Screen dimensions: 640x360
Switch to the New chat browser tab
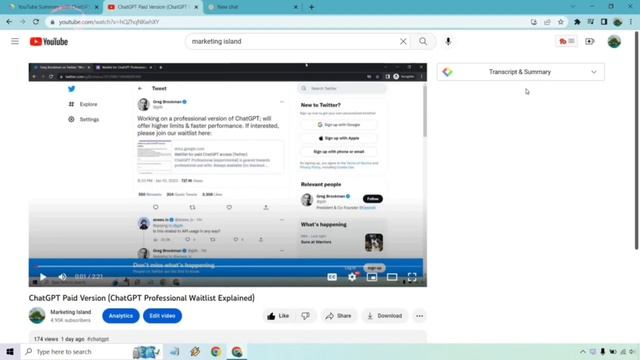252,7
